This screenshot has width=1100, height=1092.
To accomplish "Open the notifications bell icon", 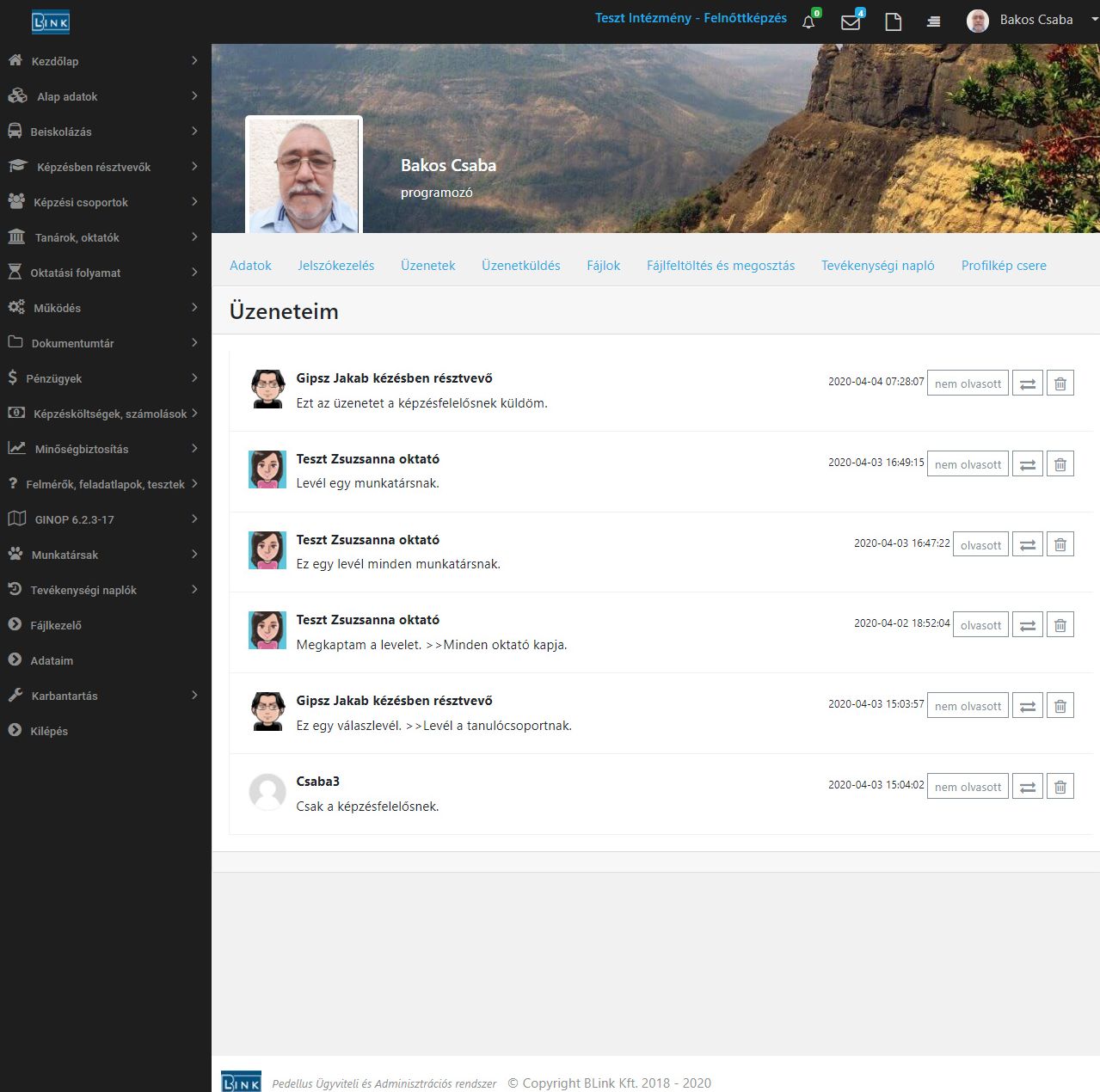I will pos(808,21).
